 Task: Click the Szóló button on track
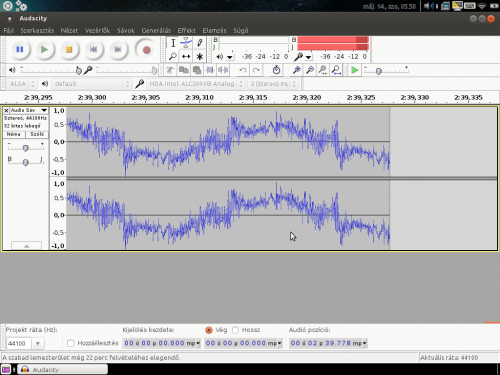pos(37,134)
